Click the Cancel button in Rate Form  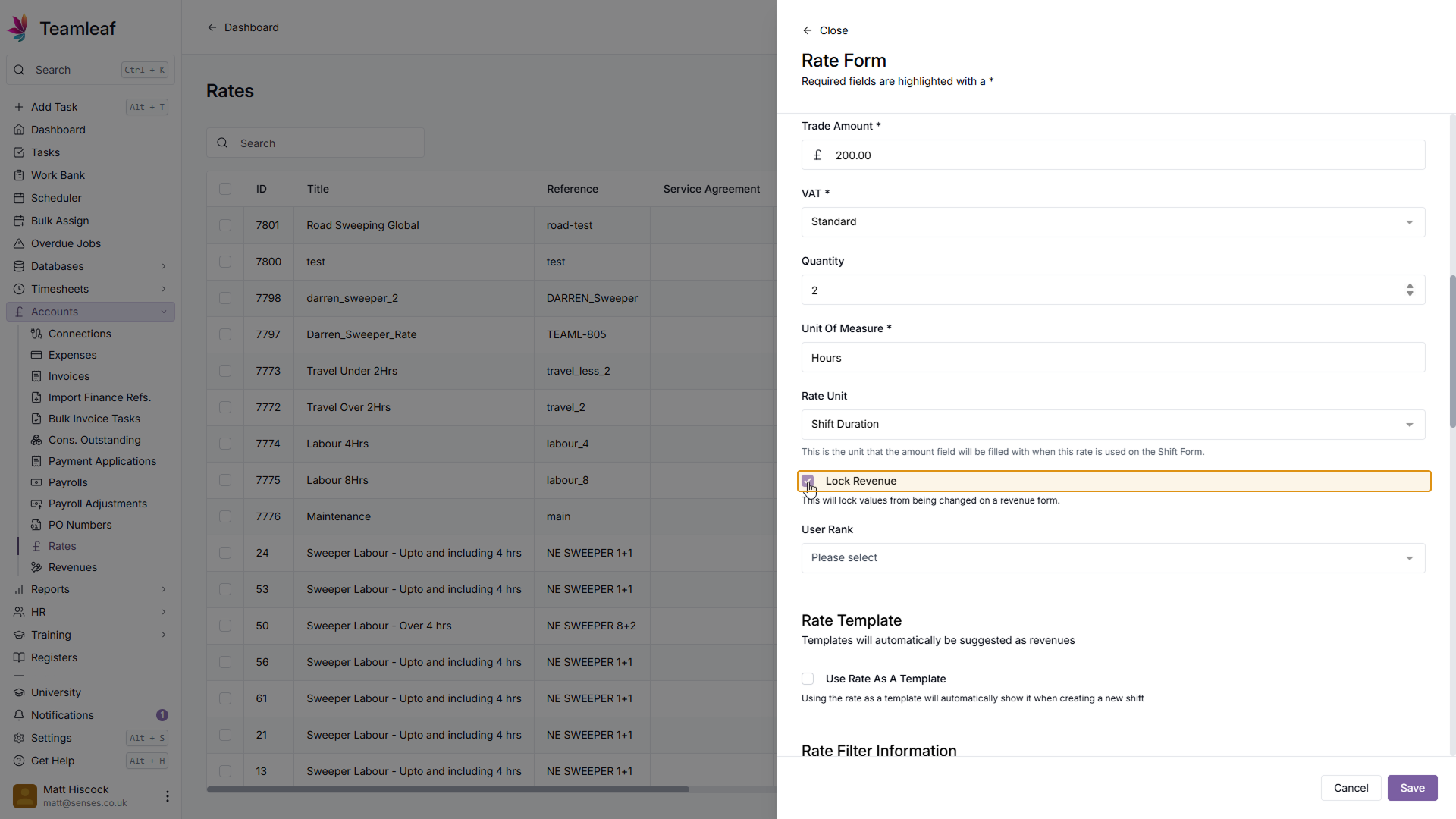pos(1350,788)
